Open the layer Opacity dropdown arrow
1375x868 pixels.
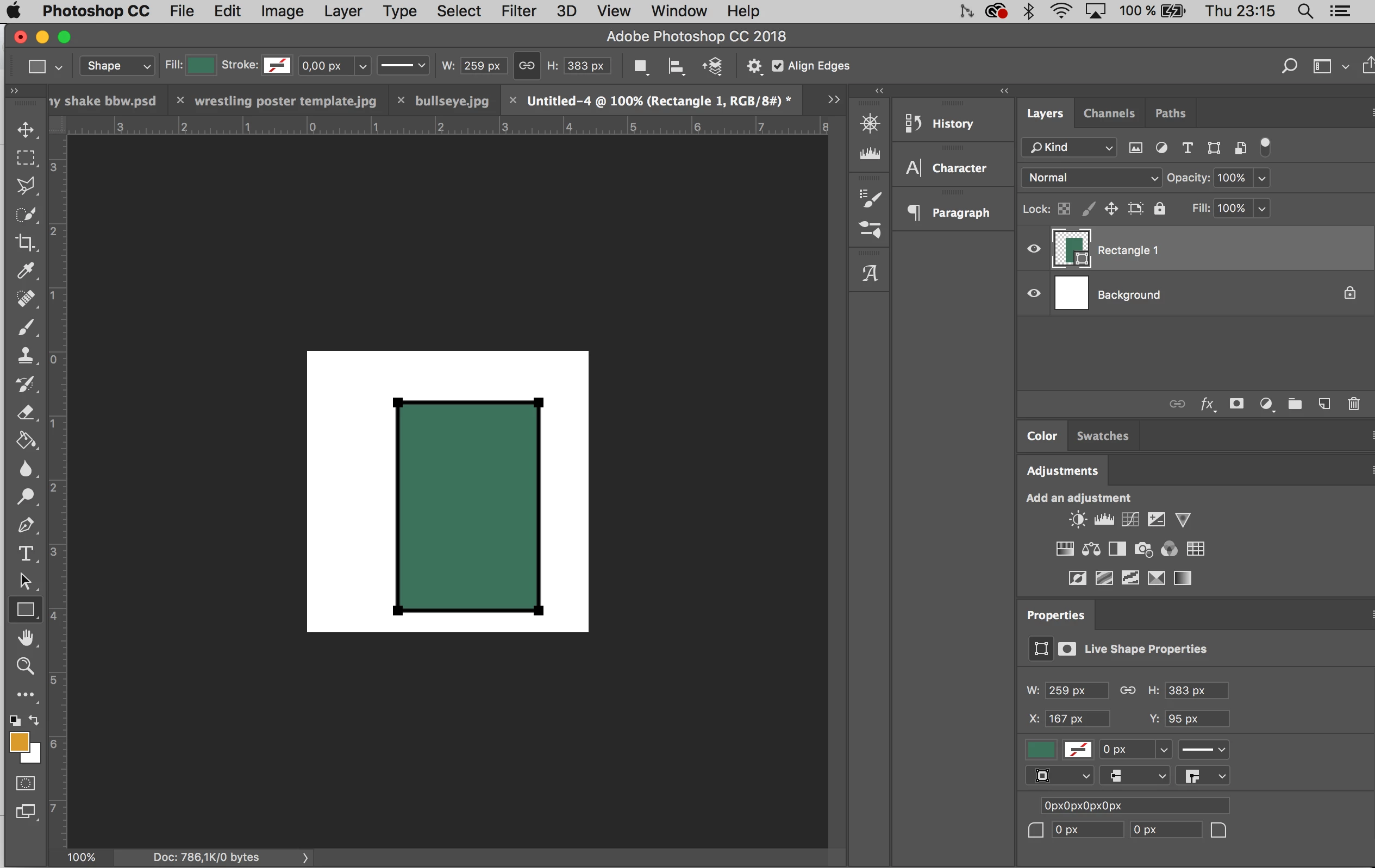point(1262,178)
